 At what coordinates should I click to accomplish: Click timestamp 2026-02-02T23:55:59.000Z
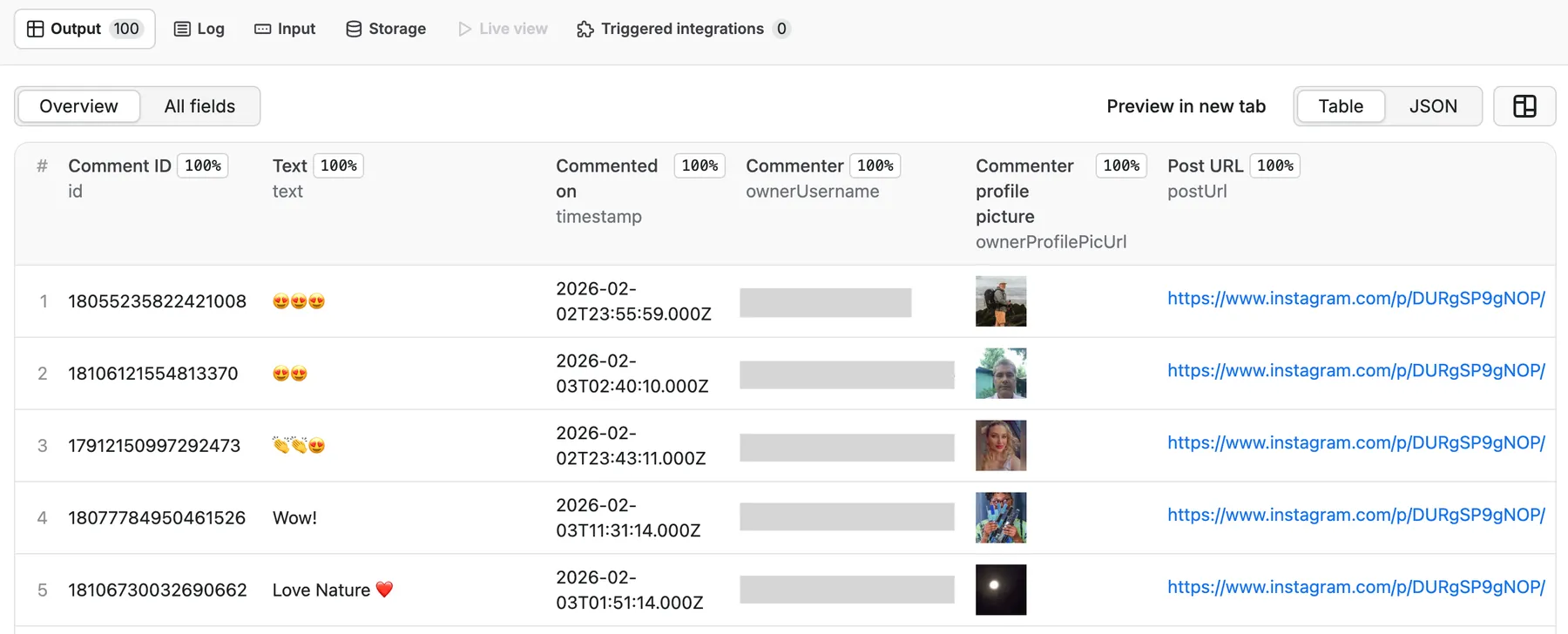tap(633, 301)
